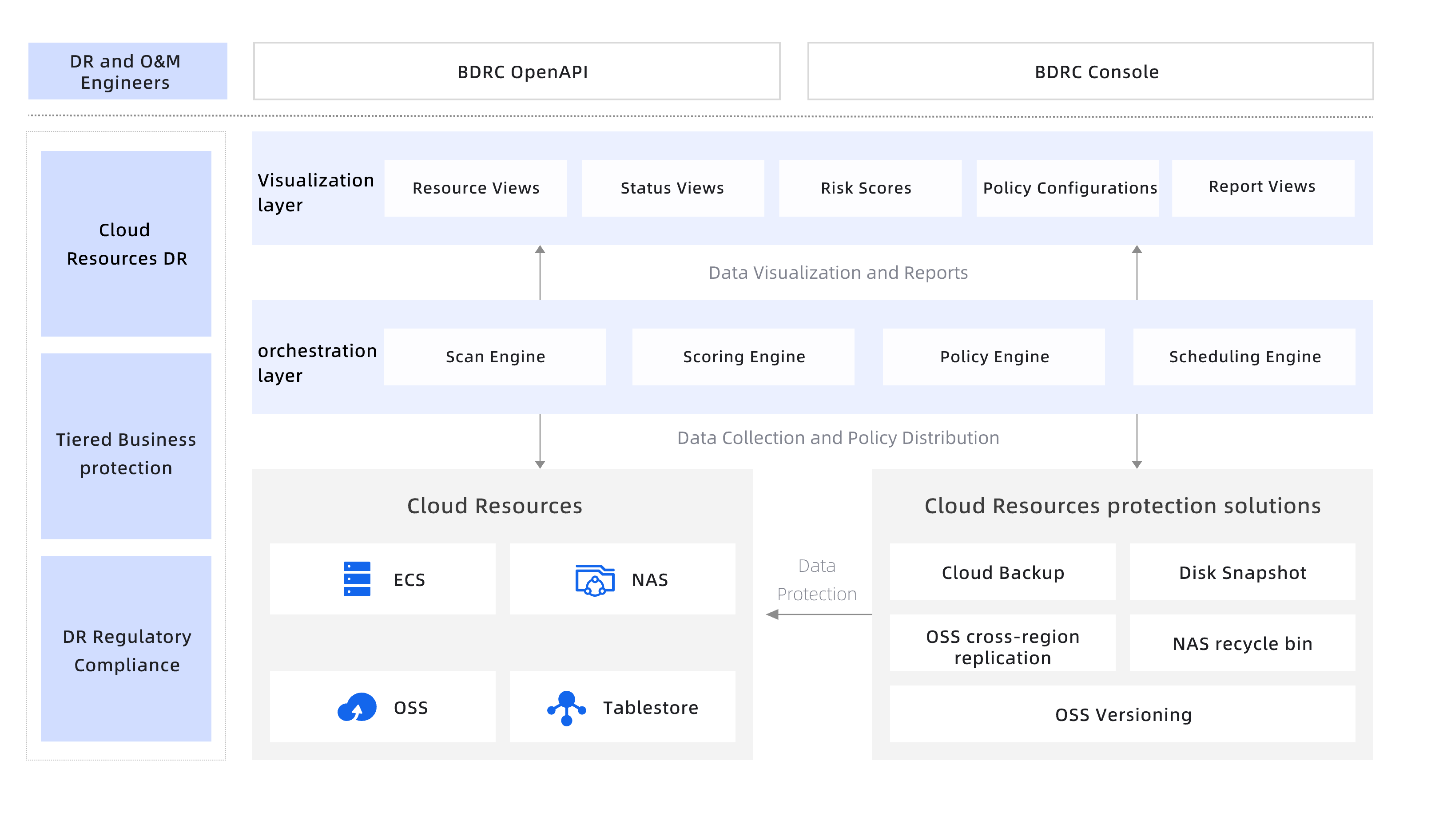Open the Risk Scores block
This screenshot has width=1455, height=840.
click(870, 188)
